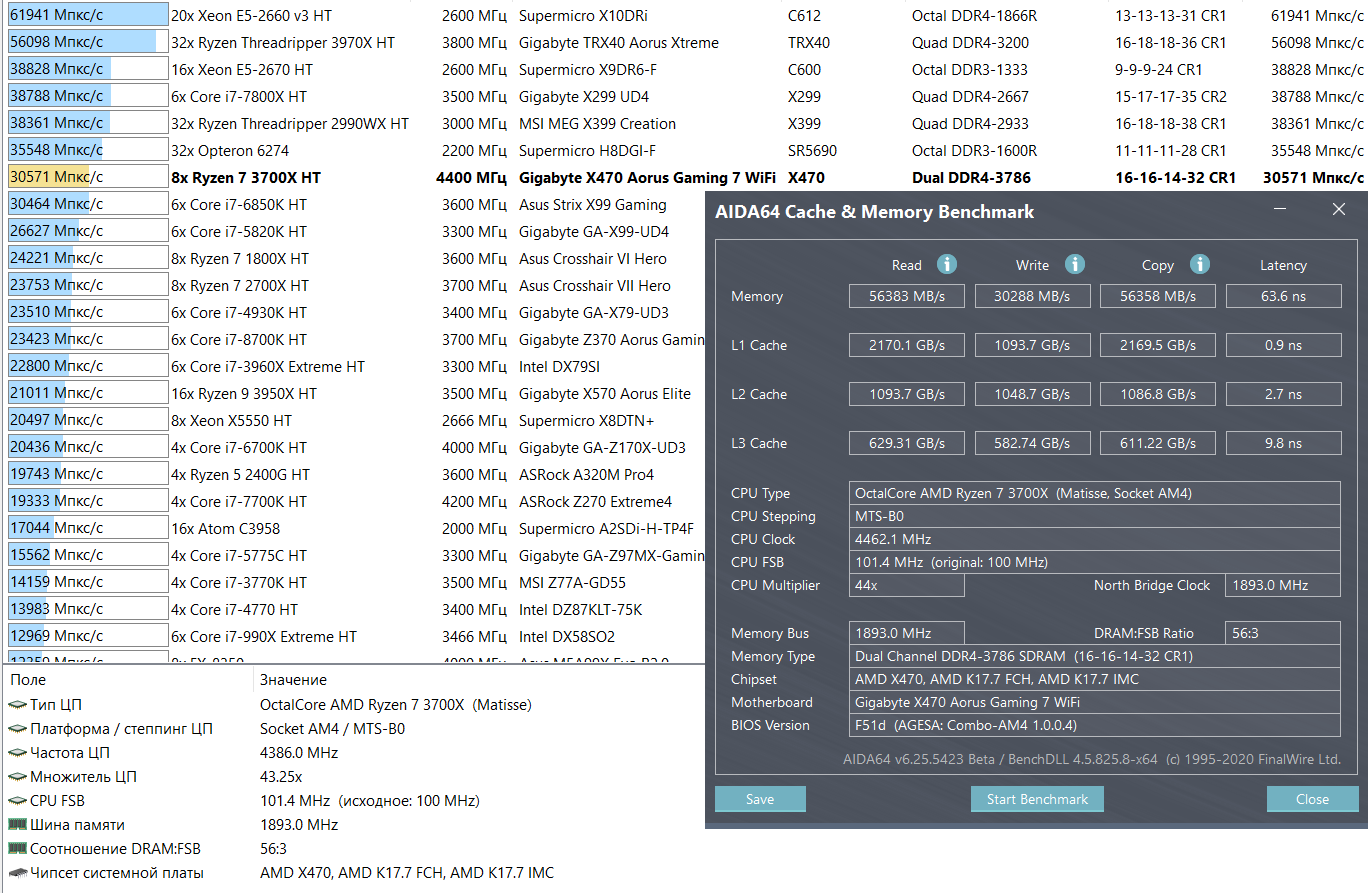Viewport: 1368px width, 893px height.
Task: Select the CPU Clock field 4462.1 MHz
Action: [x=1095, y=539]
